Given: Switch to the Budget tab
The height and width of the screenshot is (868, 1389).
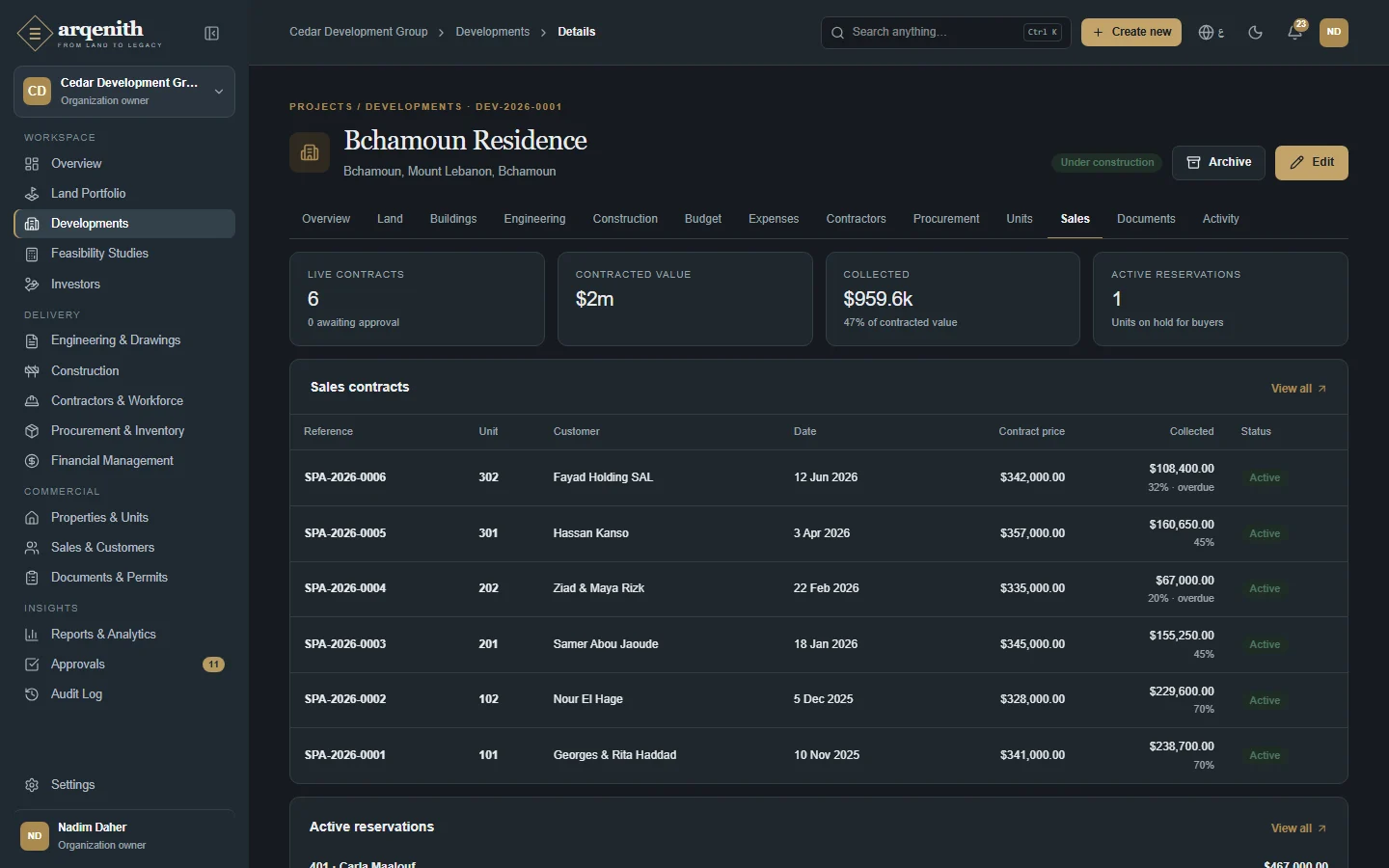Looking at the screenshot, I should (x=703, y=219).
